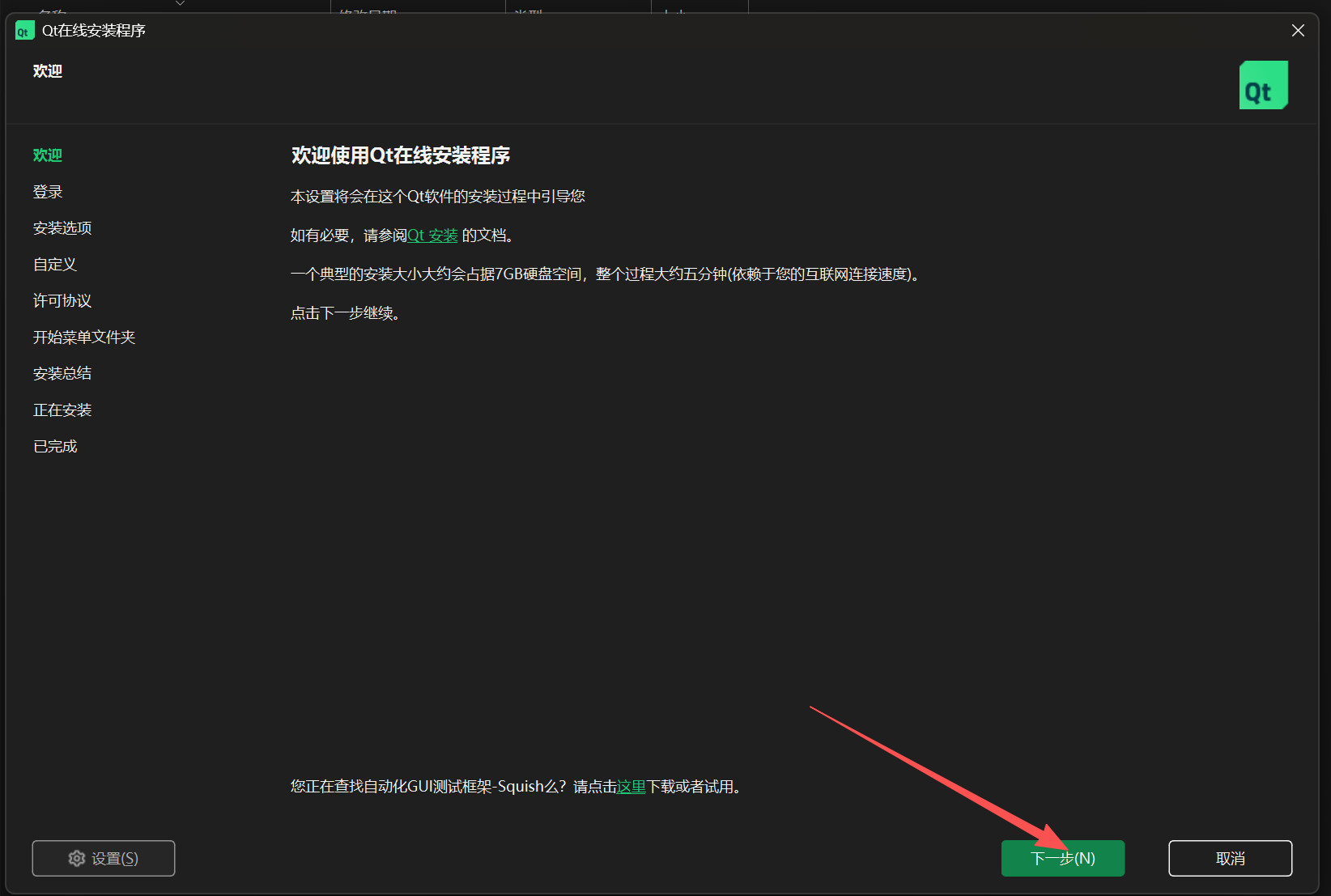Open the Qt 安装 documentation link
This screenshot has width=1331, height=896.
pos(432,235)
